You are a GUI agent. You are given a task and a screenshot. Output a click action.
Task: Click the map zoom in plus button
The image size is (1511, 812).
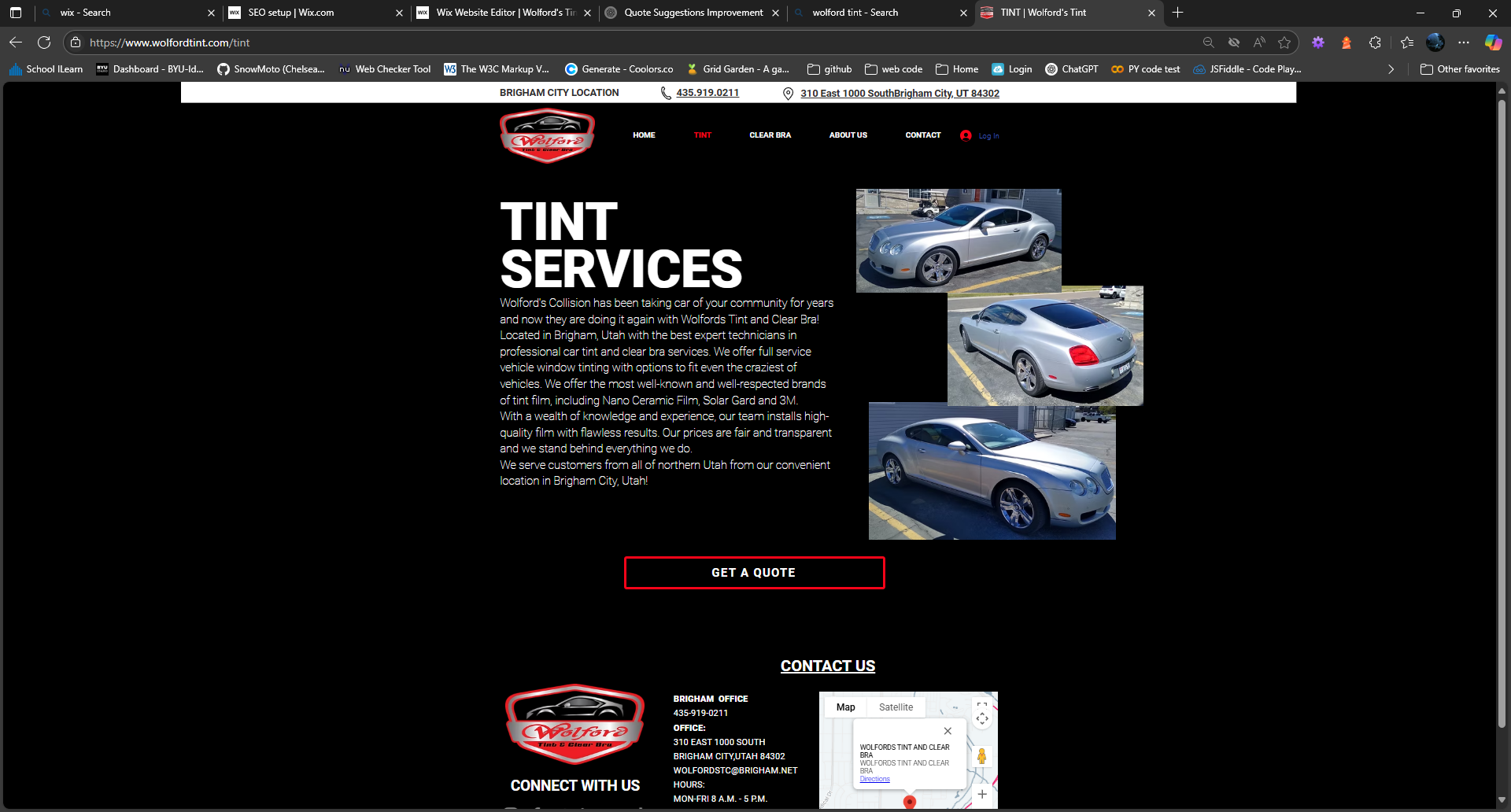982,794
